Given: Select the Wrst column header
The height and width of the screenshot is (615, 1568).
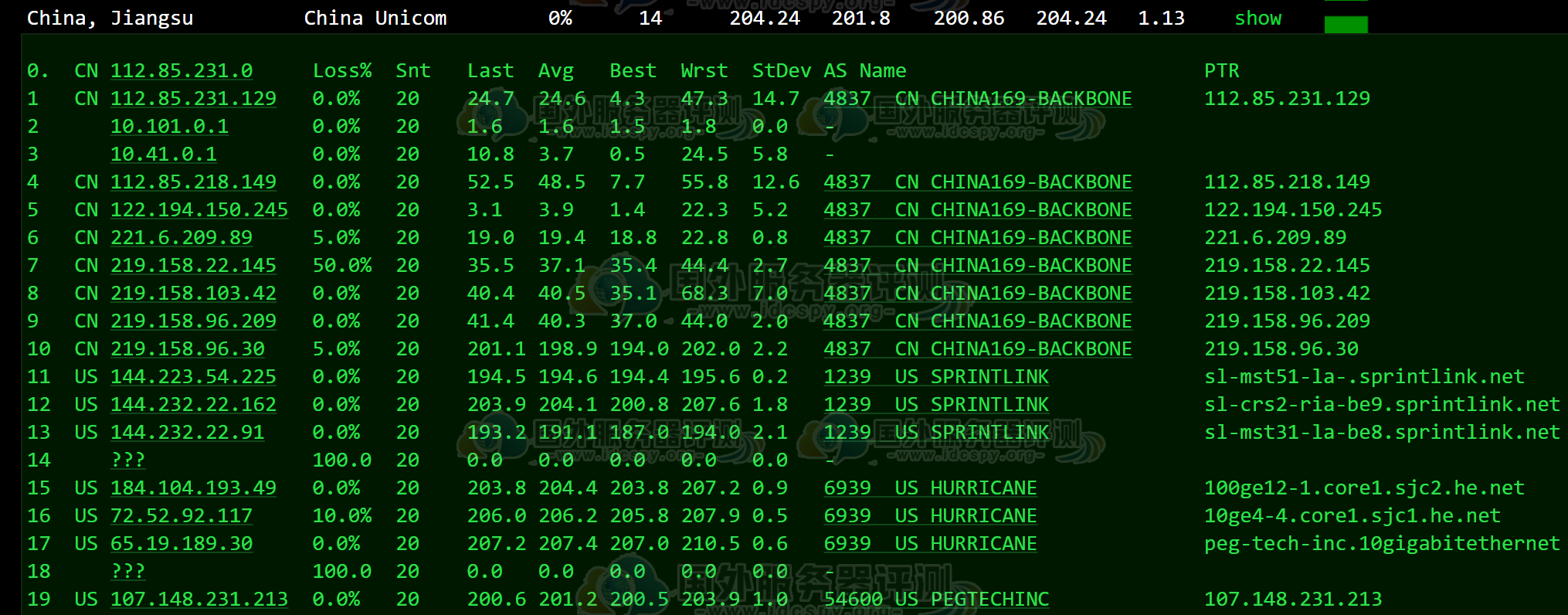Looking at the screenshot, I should click(704, 70).
